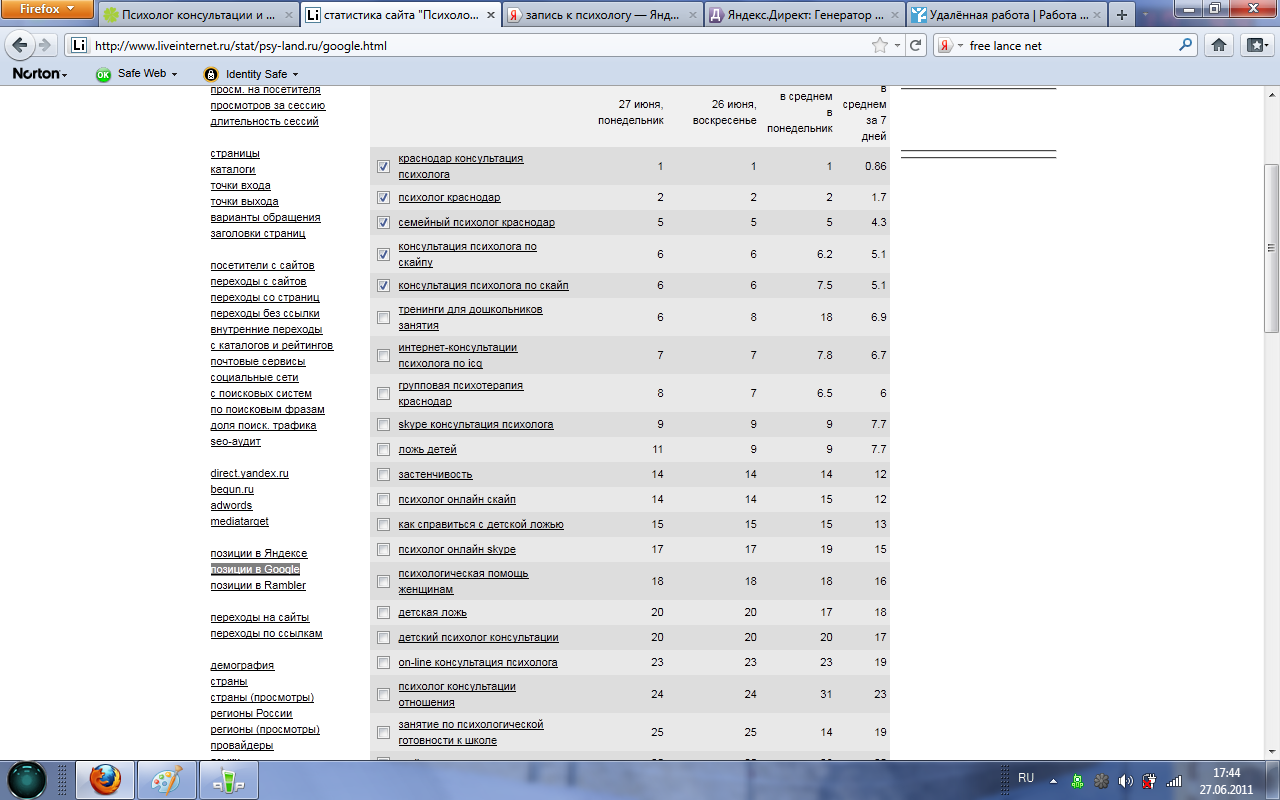Switch to the 'Удалённая работа' tab
1280x800 pixels.
1006,15
